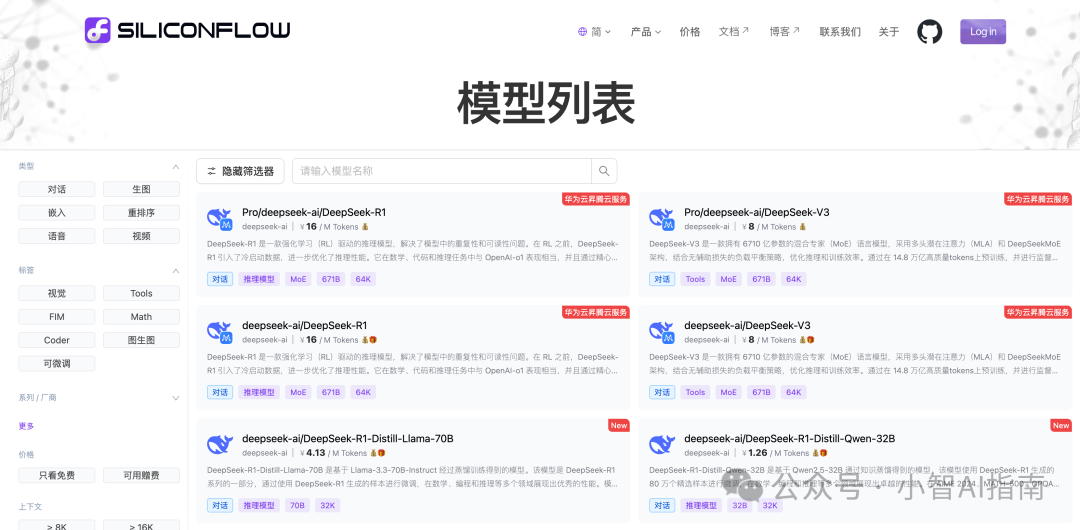Click the SiliconFlow logo

(187, 30)
